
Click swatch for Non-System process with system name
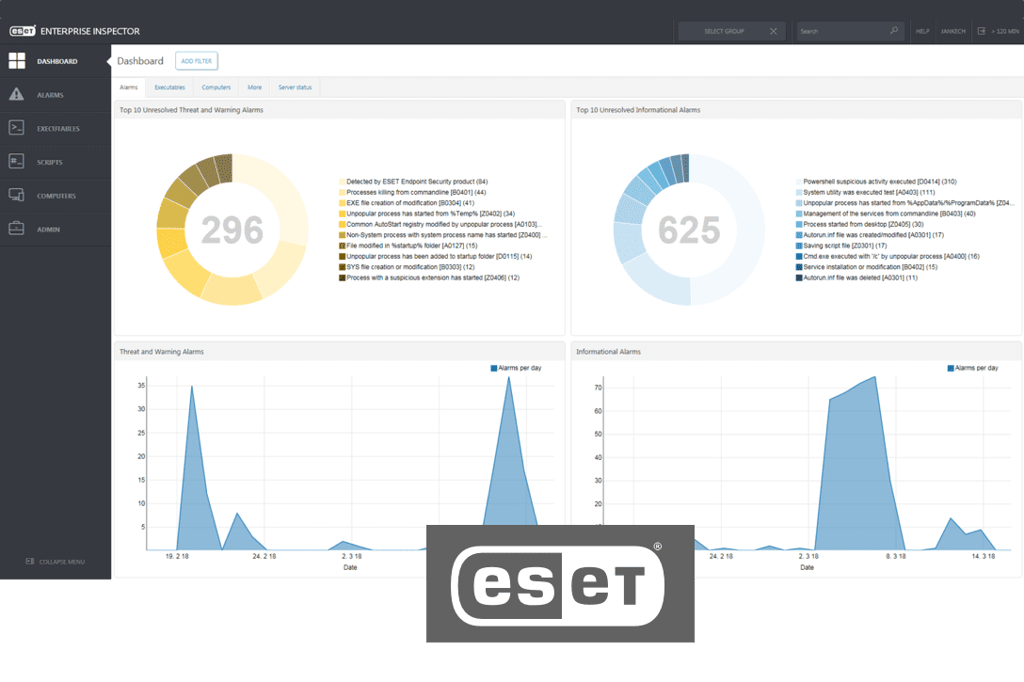pyautogui.click(x=342, y=235)
